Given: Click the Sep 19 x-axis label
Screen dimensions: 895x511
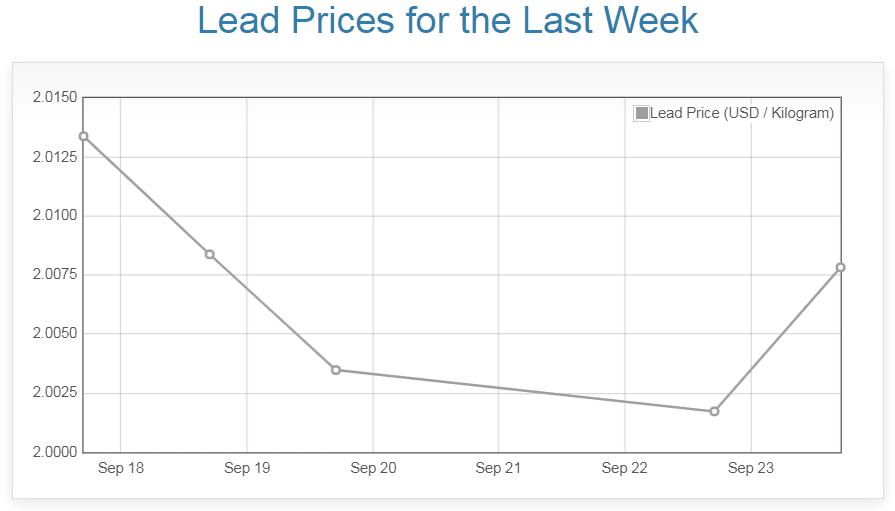Looking at the screenshot, I should tap(247, 468).
